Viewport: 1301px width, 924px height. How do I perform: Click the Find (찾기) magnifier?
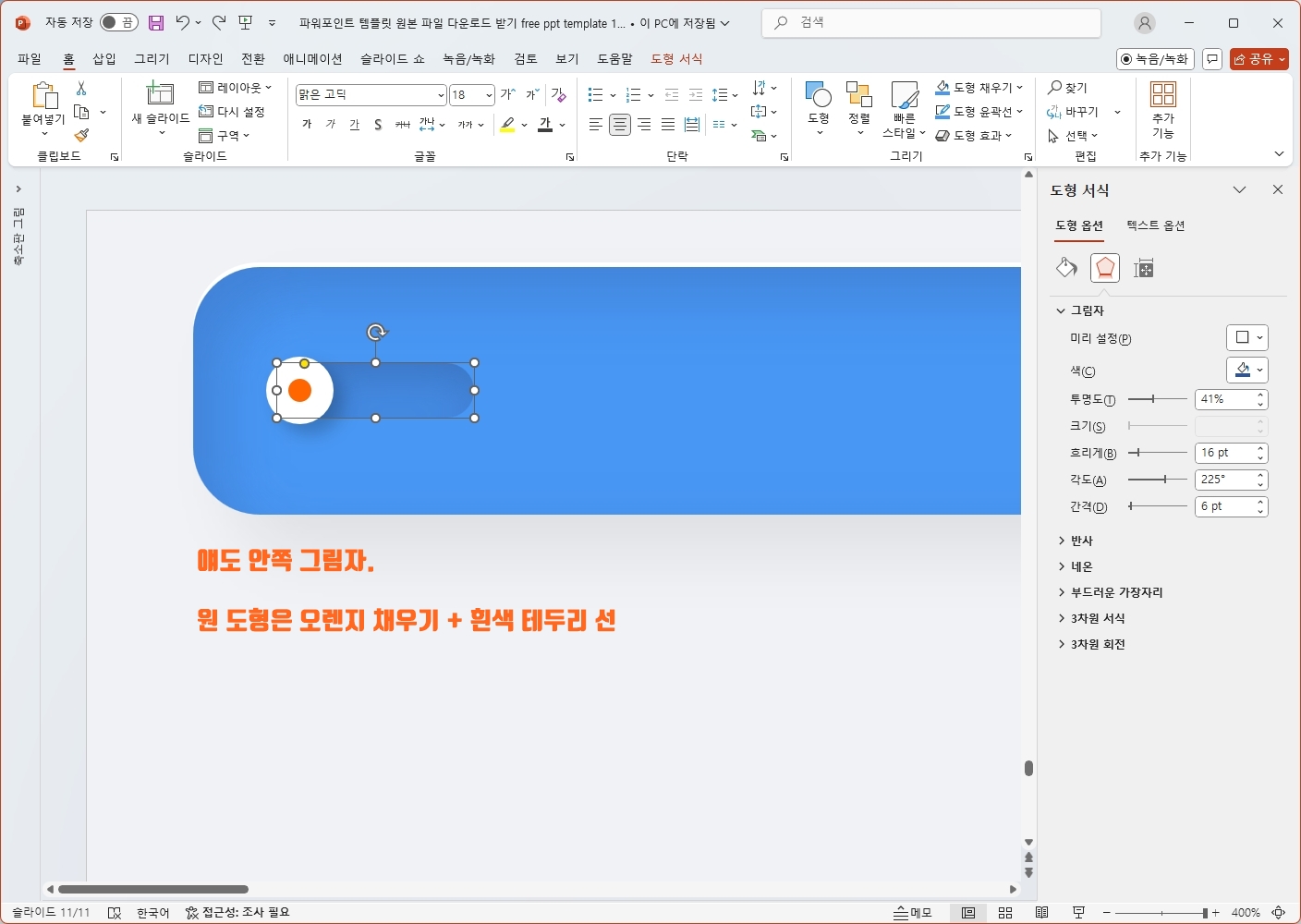(1068, 88)
